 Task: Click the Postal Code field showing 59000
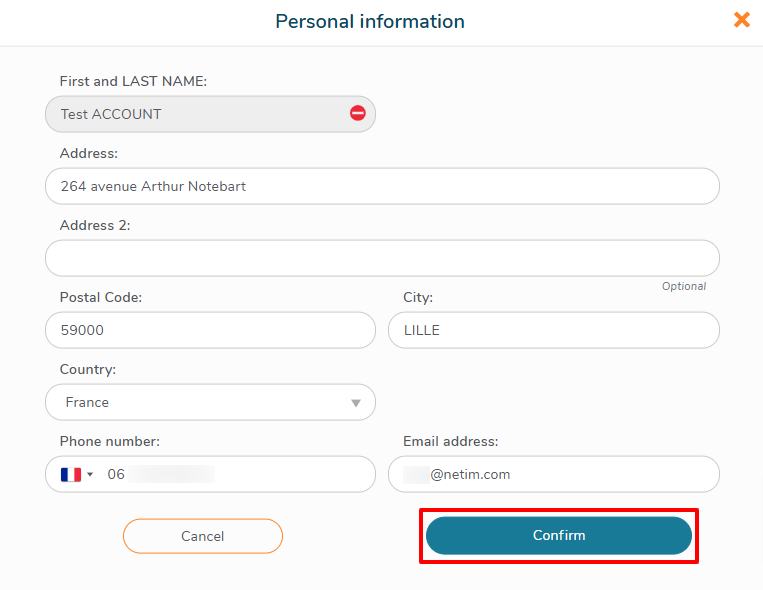coord(210,330)
